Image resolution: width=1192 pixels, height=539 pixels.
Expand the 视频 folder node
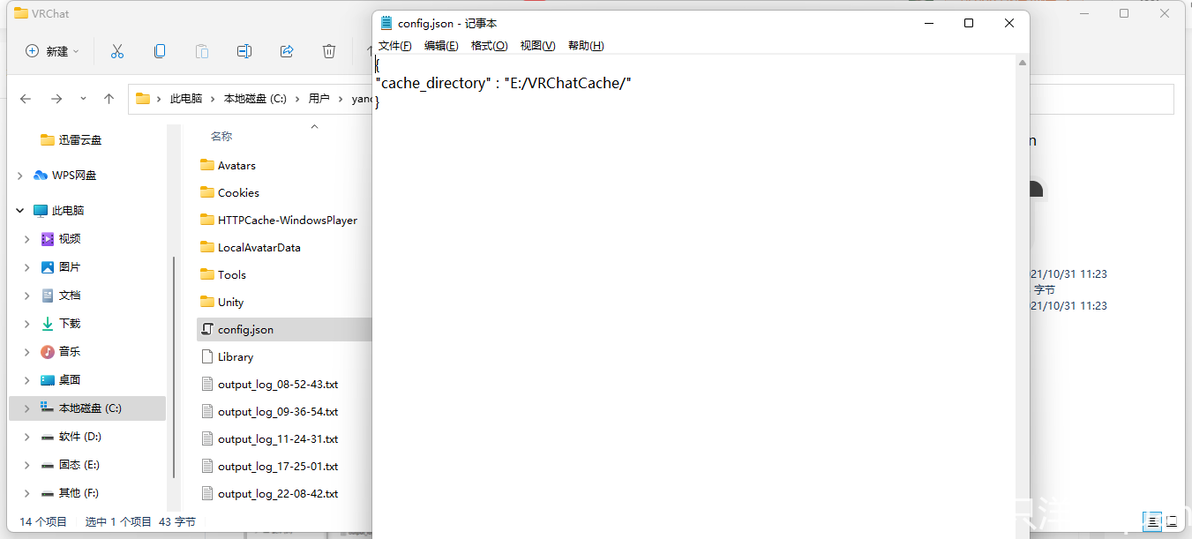point(27,239)
